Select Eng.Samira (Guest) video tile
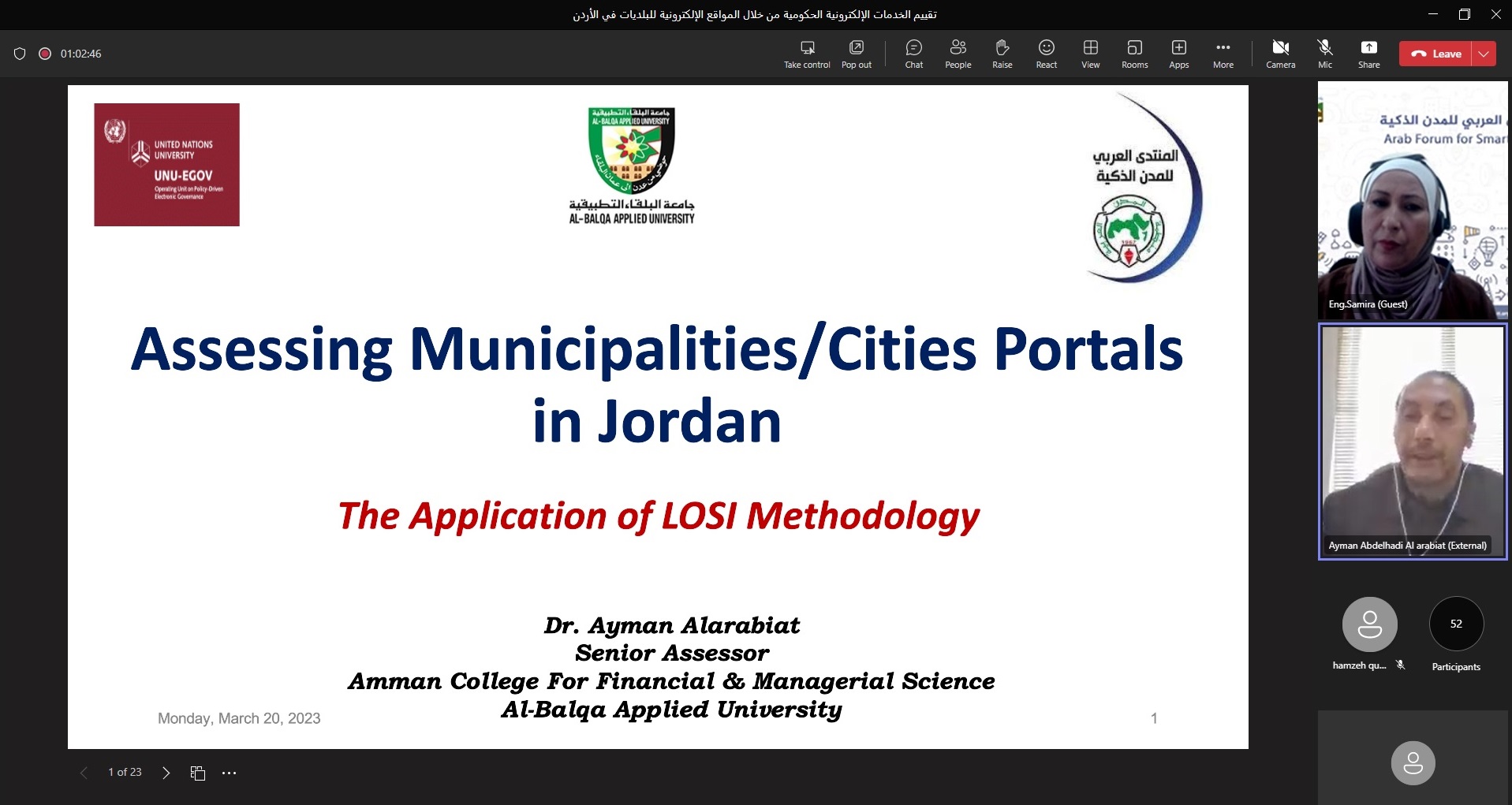Image resolution: width=1512 pixels, height=805 pixels. pos(1413,201)
